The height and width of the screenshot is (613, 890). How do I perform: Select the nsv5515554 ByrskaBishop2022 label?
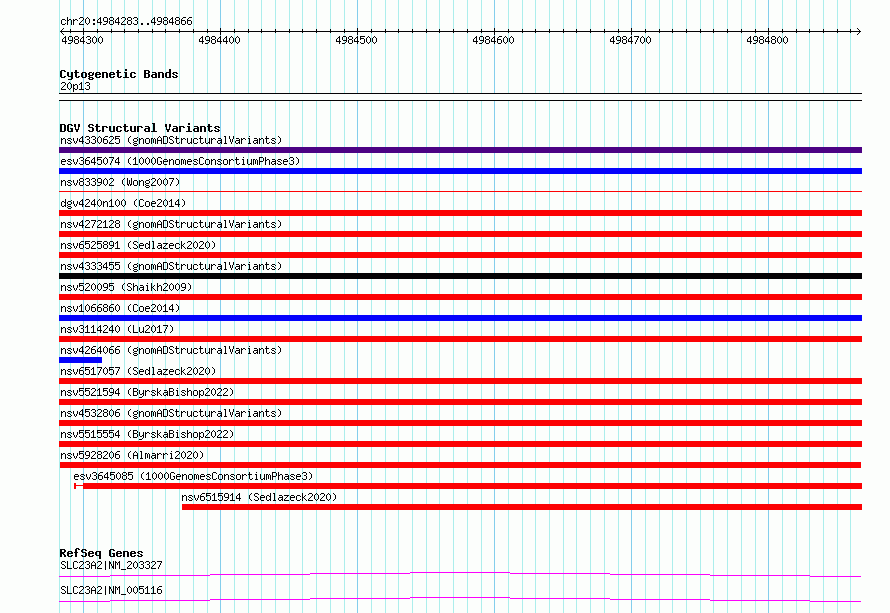[x=147, y=434]
